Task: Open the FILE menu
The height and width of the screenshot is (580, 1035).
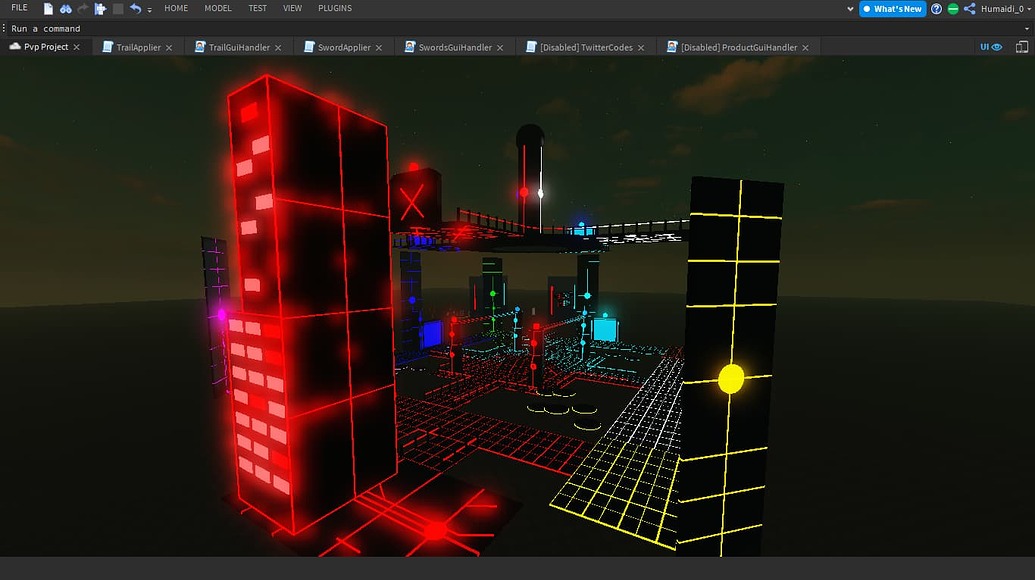Action: pyautogui.click(x=18, y=8)
